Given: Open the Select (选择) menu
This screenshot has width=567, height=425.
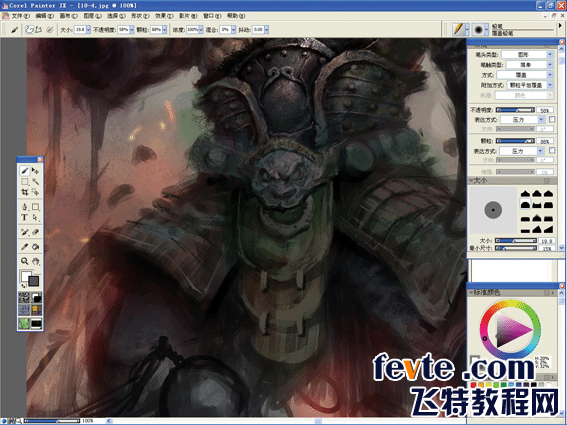Looking at the screenshot, I should (116, 16).
